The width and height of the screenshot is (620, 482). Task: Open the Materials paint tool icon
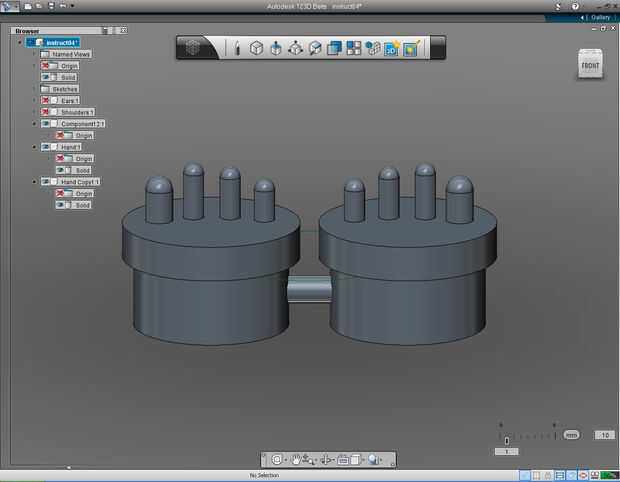click(411, 47)
